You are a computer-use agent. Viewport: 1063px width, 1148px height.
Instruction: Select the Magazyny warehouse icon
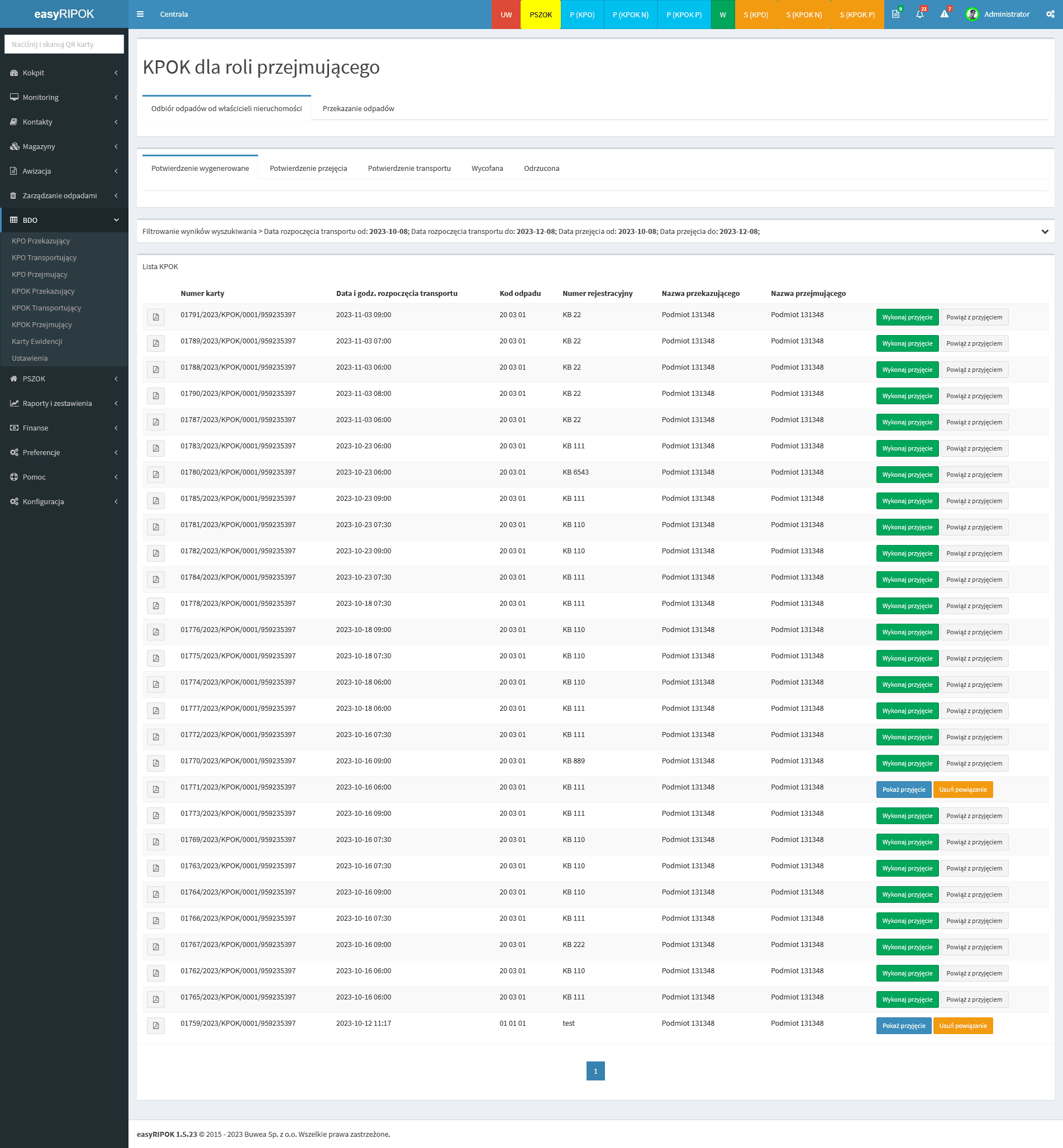click(x=15, y=146)
